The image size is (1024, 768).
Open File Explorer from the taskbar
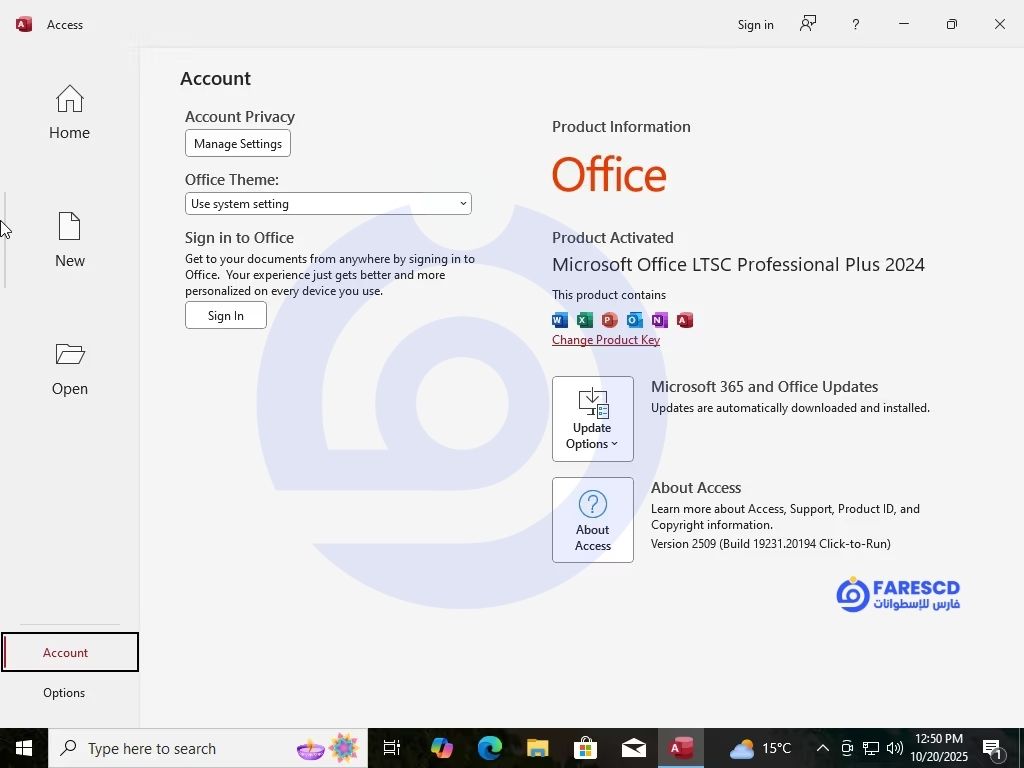(537, 748)
